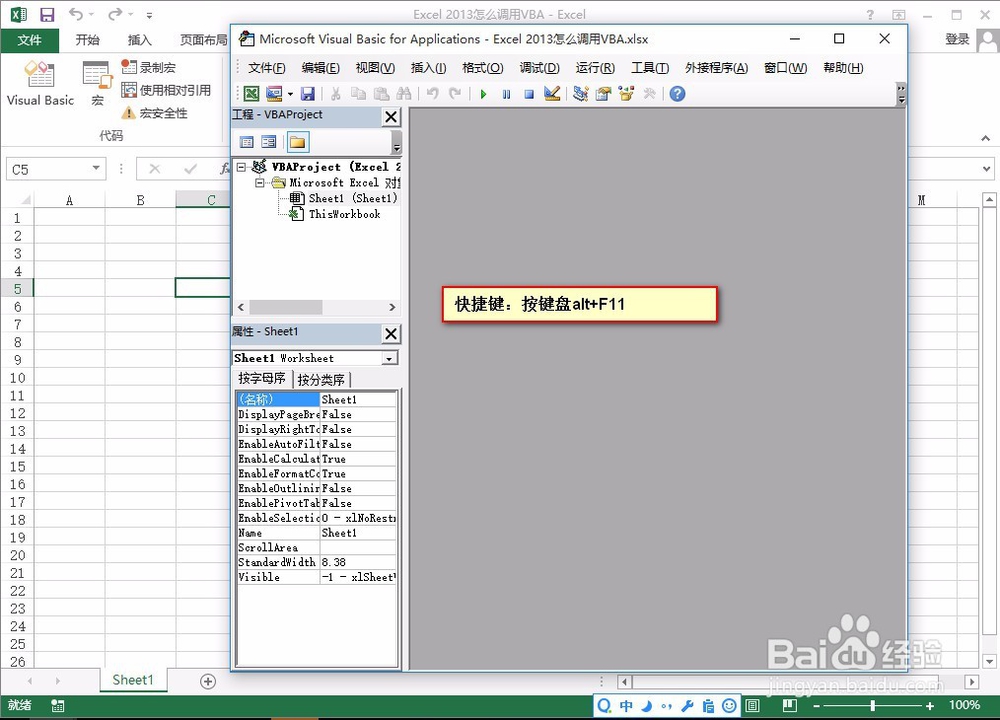Screen dimensions: 1000x720
Task: Click the Cut scissors icon in VBA toolbar
Action: 335,94
